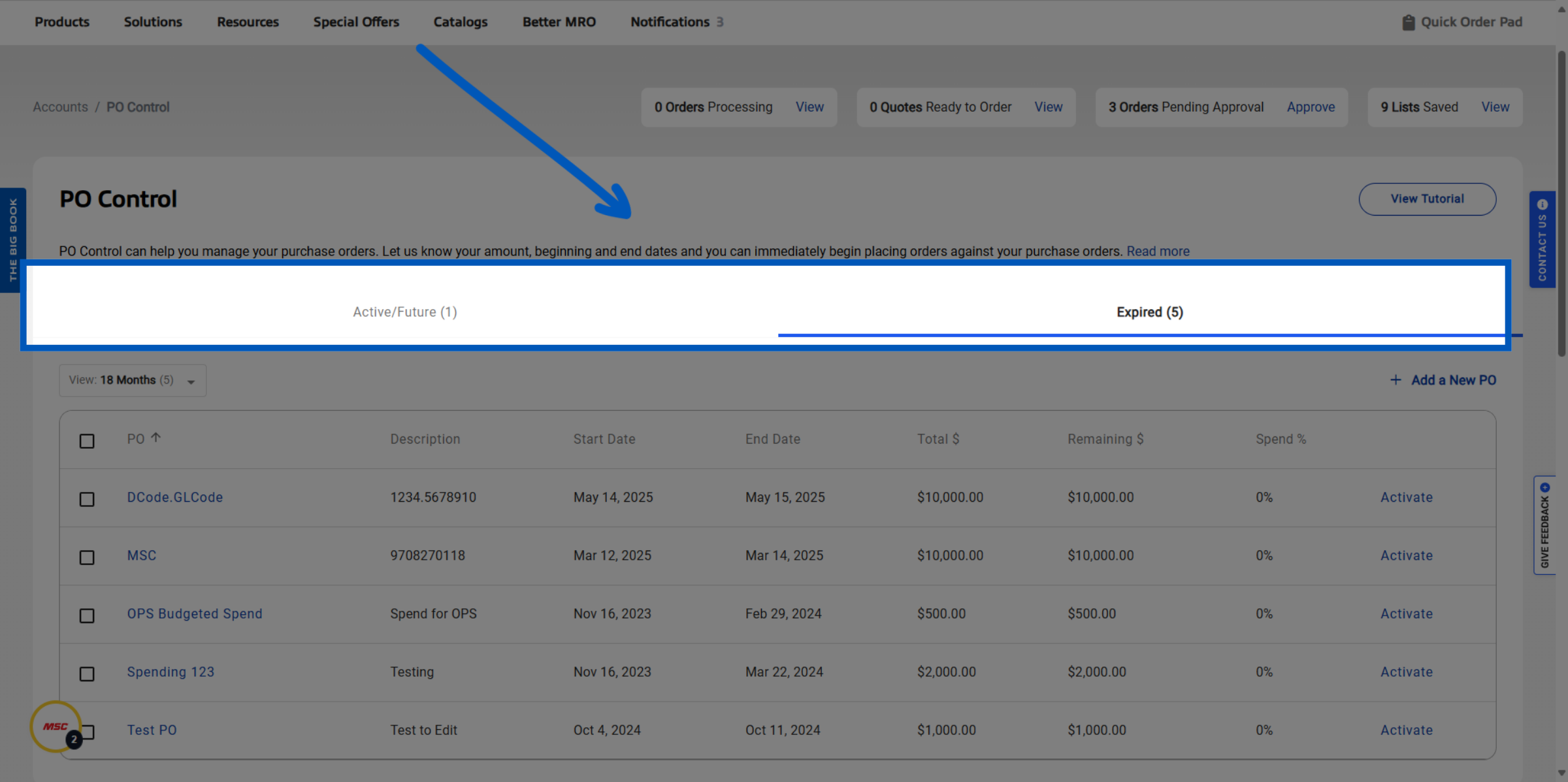Click the $2,000.00 total for Spending 123
Image resolution: width=1568 pixels, height=782 pixels.
click(x=946, y=672)
